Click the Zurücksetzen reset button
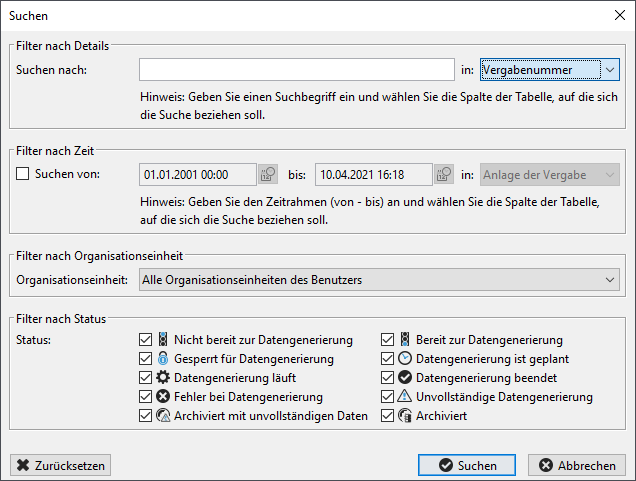This screenshot has height=481, width=636. point(60,465)
